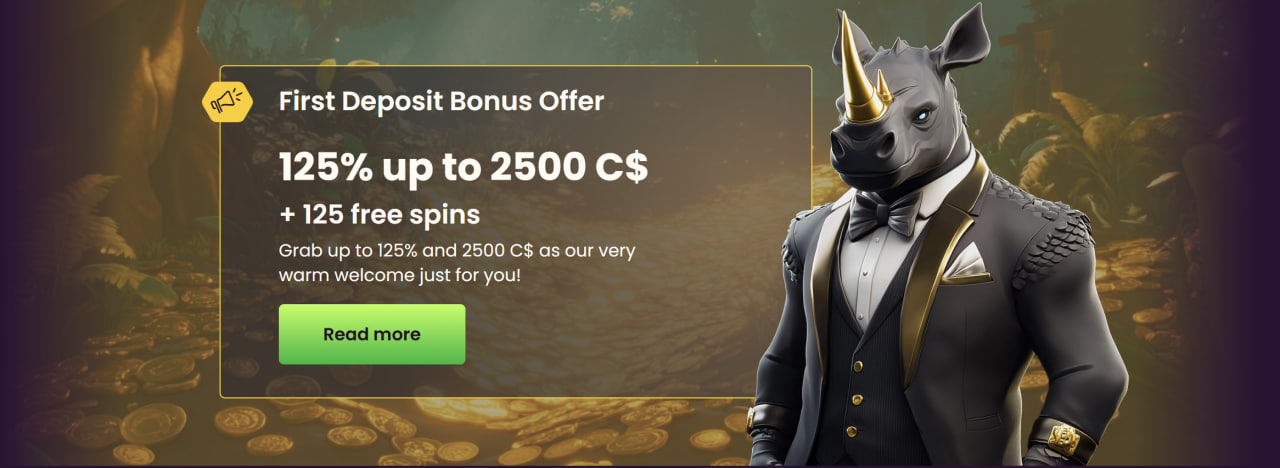Click the rhino's glowing eye

[921, 116]
